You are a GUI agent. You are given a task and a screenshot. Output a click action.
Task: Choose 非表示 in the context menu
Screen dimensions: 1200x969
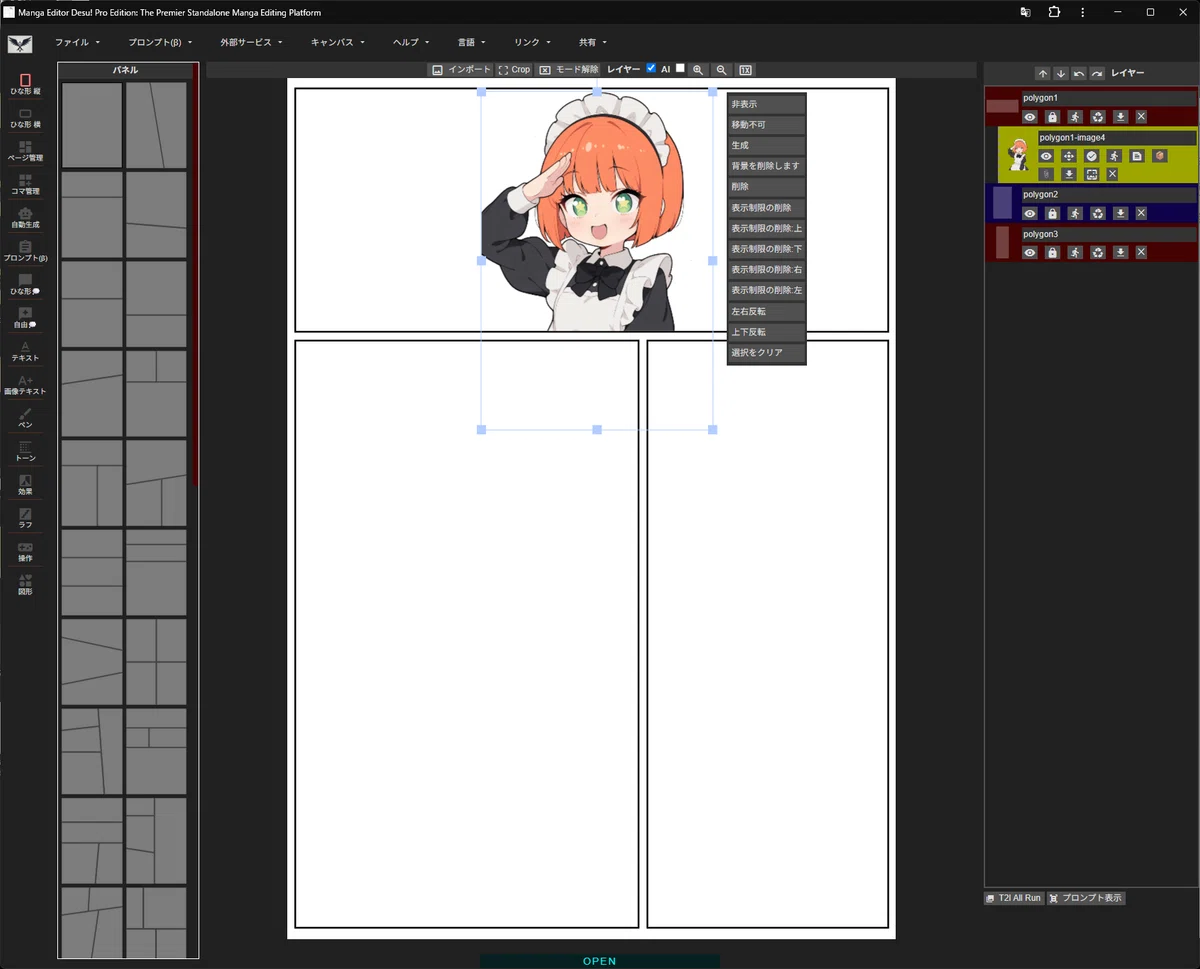(766, 104)
